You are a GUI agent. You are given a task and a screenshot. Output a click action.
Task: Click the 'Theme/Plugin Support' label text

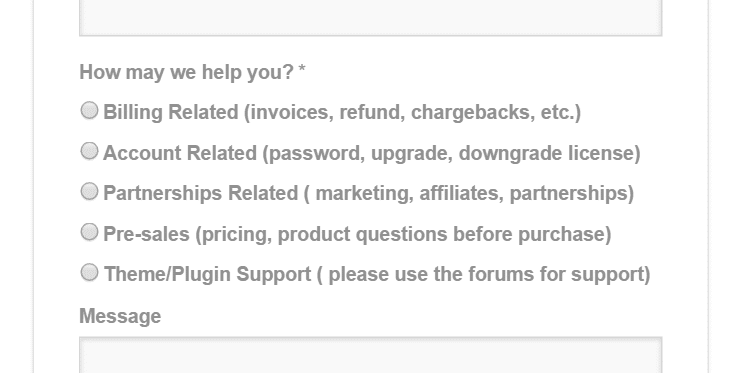click(x=207, y=275)
